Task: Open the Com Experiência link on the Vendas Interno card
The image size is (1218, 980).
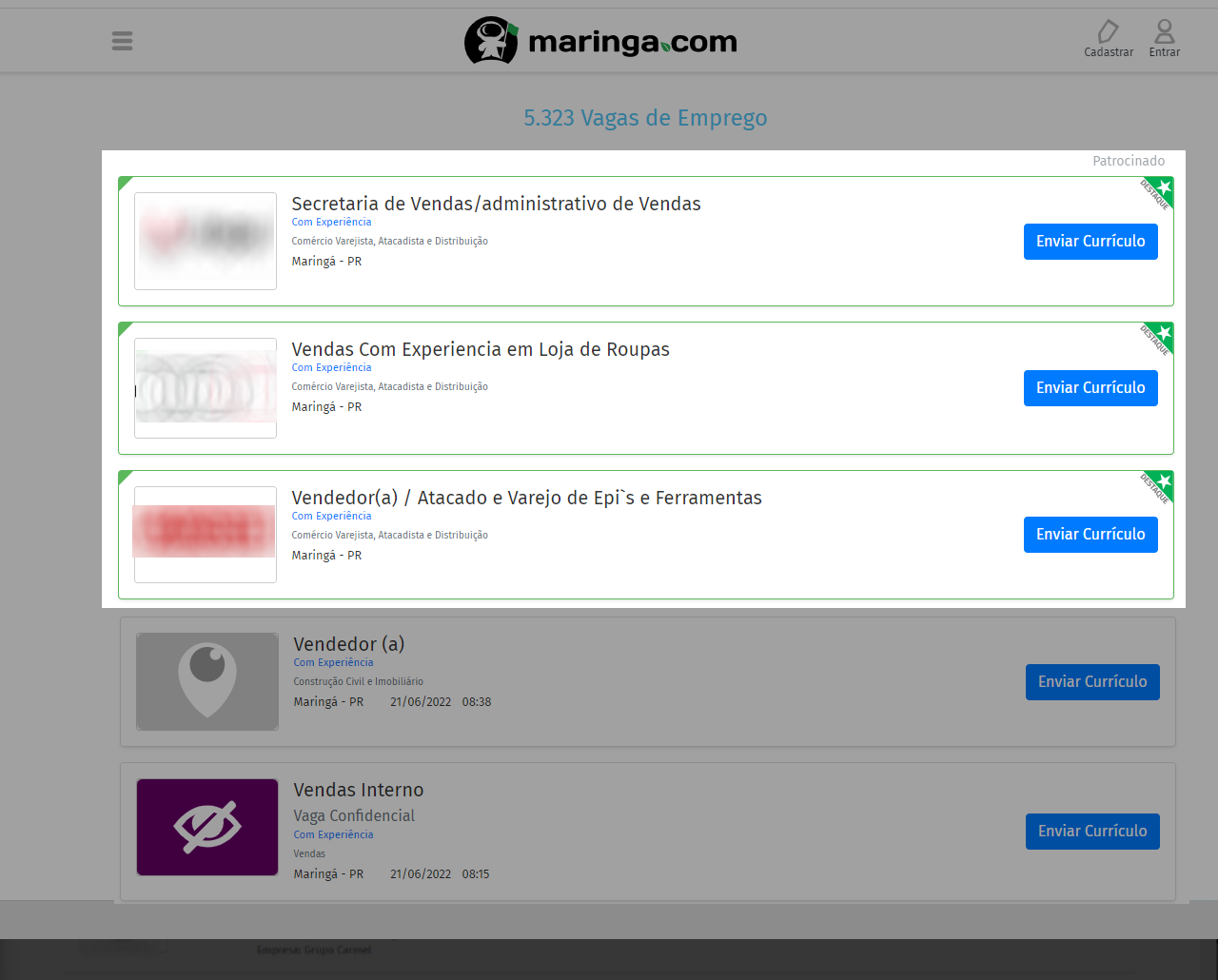Action: [x=333, y=834]
